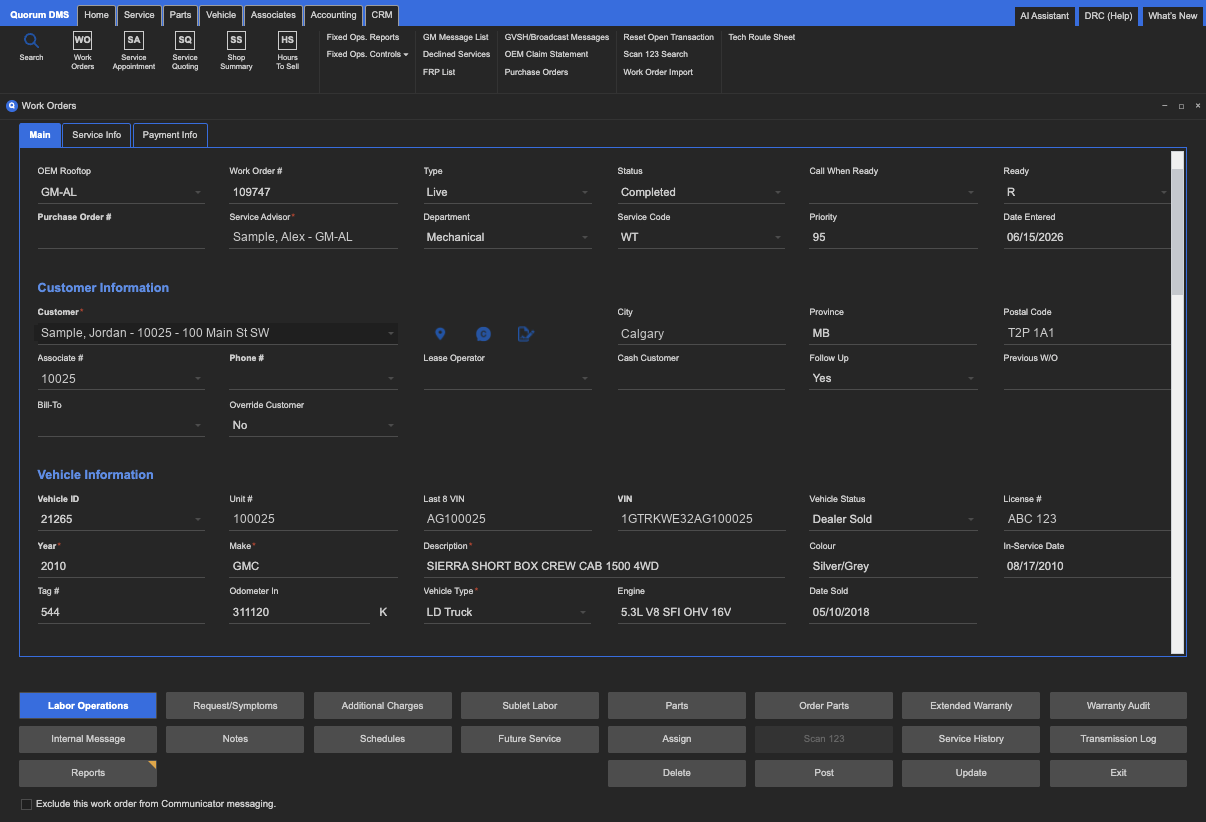Image resolution: width=1206 pixels, height=822 pixels.
Task: Open Service Appointment SA icon
Action: coord(134,40)
